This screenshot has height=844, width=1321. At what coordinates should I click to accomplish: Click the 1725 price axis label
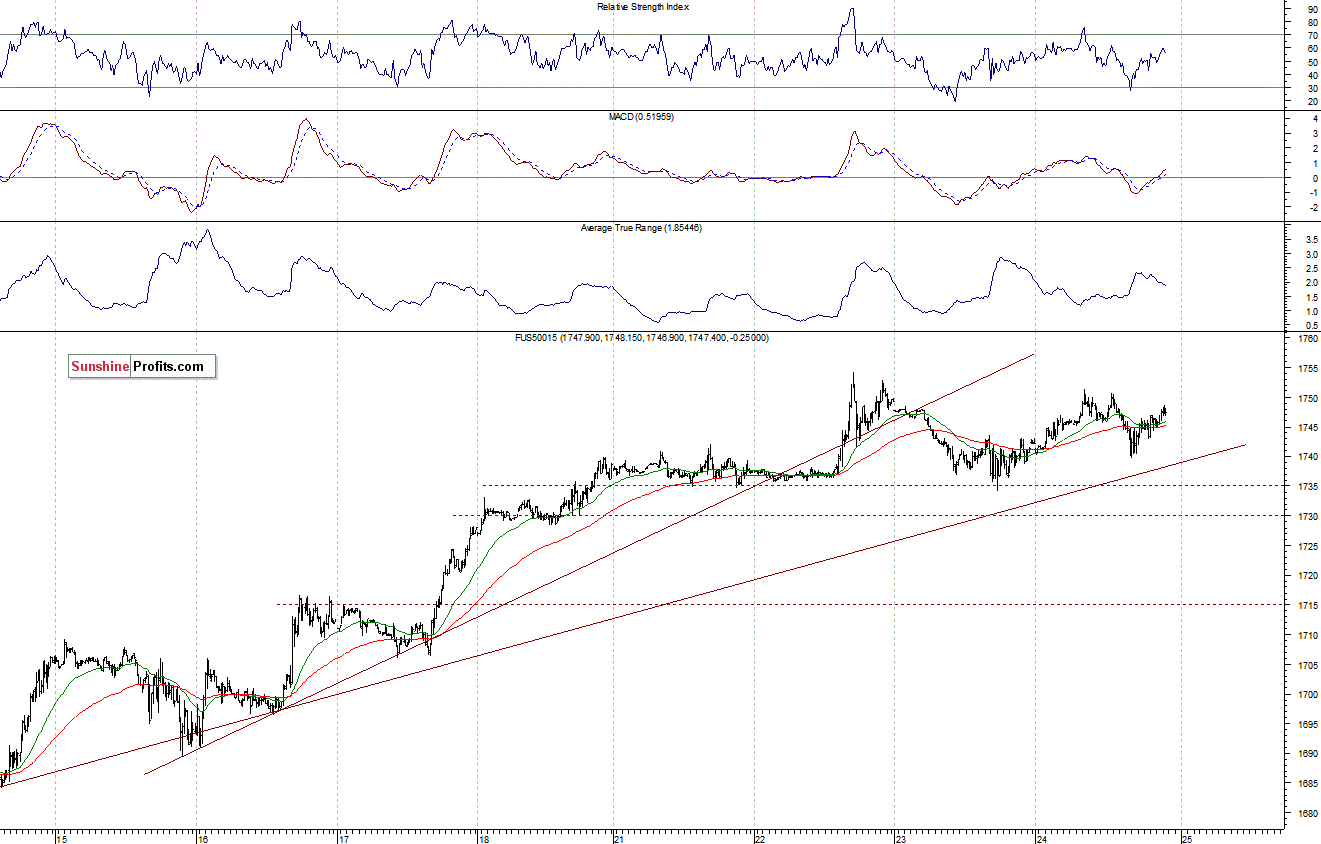(x=1307, y=546)
